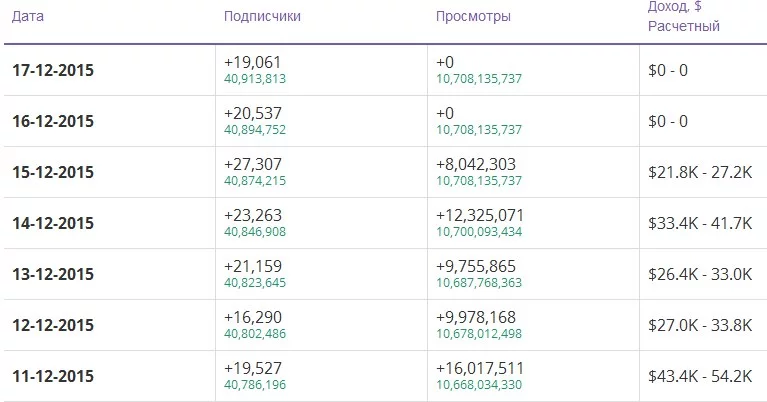Click the Доход, $ Расчетный header
Viewport: 767px width, 402px height.
684,17
